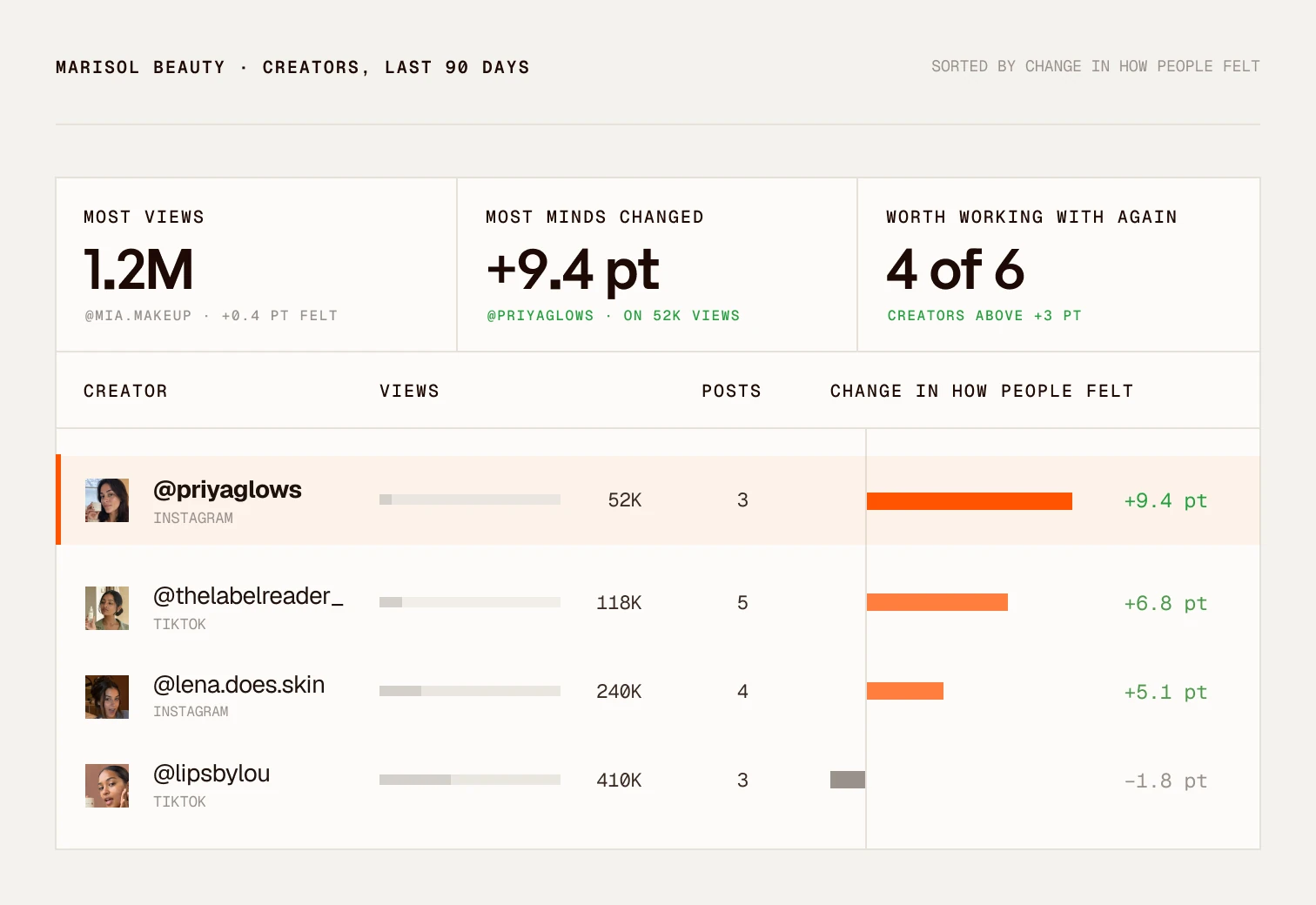Sort by Change in How People Felt header
Viewport: 1316px width, 905px height.
(x=982, y=392)
